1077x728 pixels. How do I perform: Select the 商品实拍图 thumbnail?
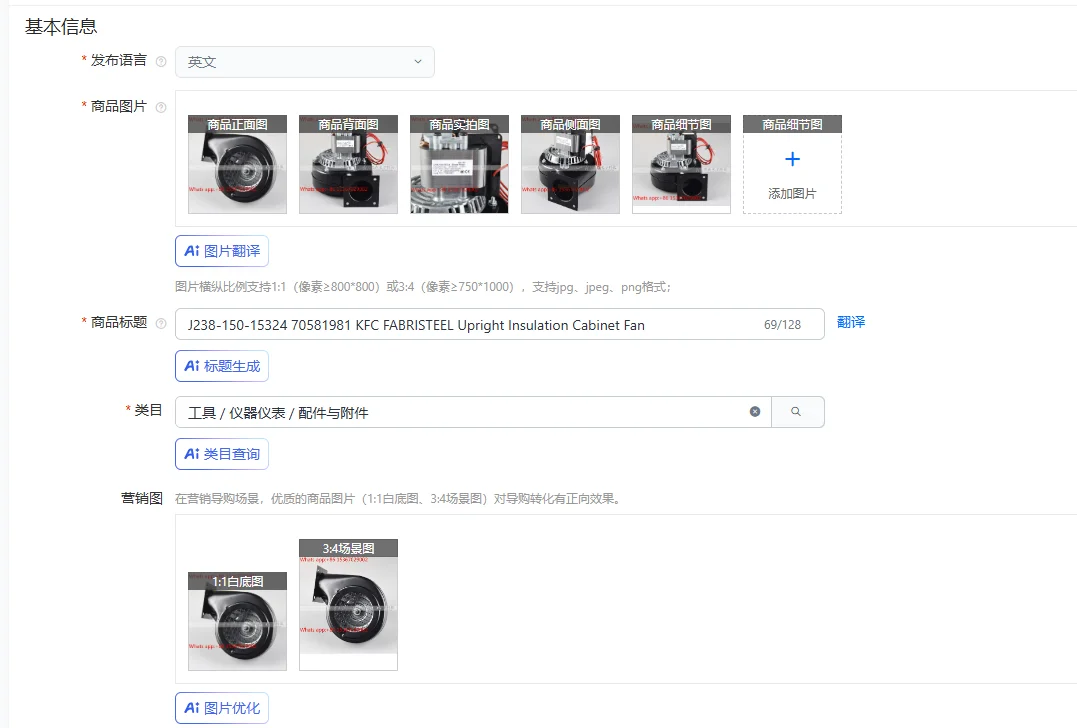click(460, 164)
